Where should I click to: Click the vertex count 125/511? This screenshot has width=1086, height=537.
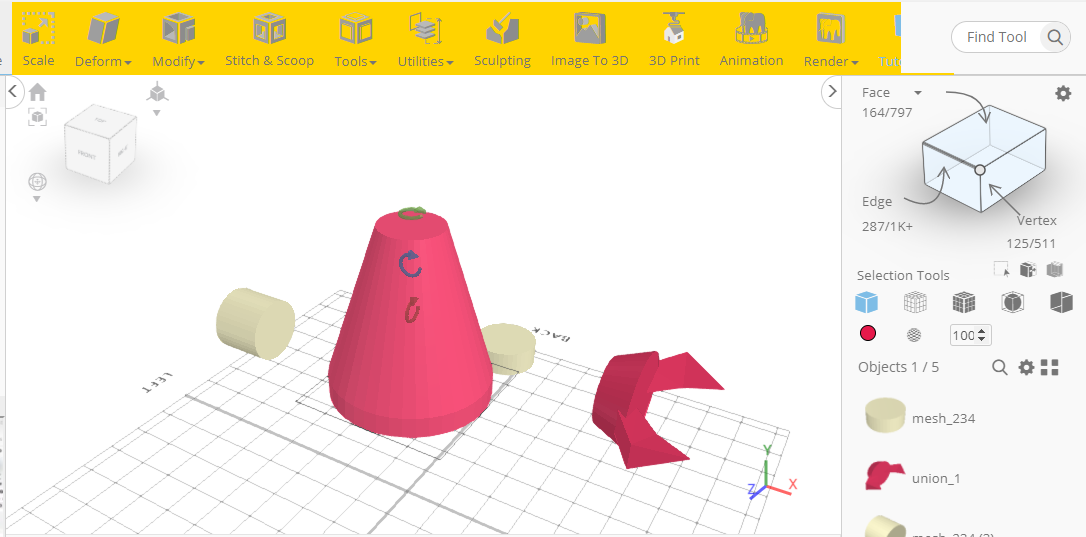coord(1031,243)
